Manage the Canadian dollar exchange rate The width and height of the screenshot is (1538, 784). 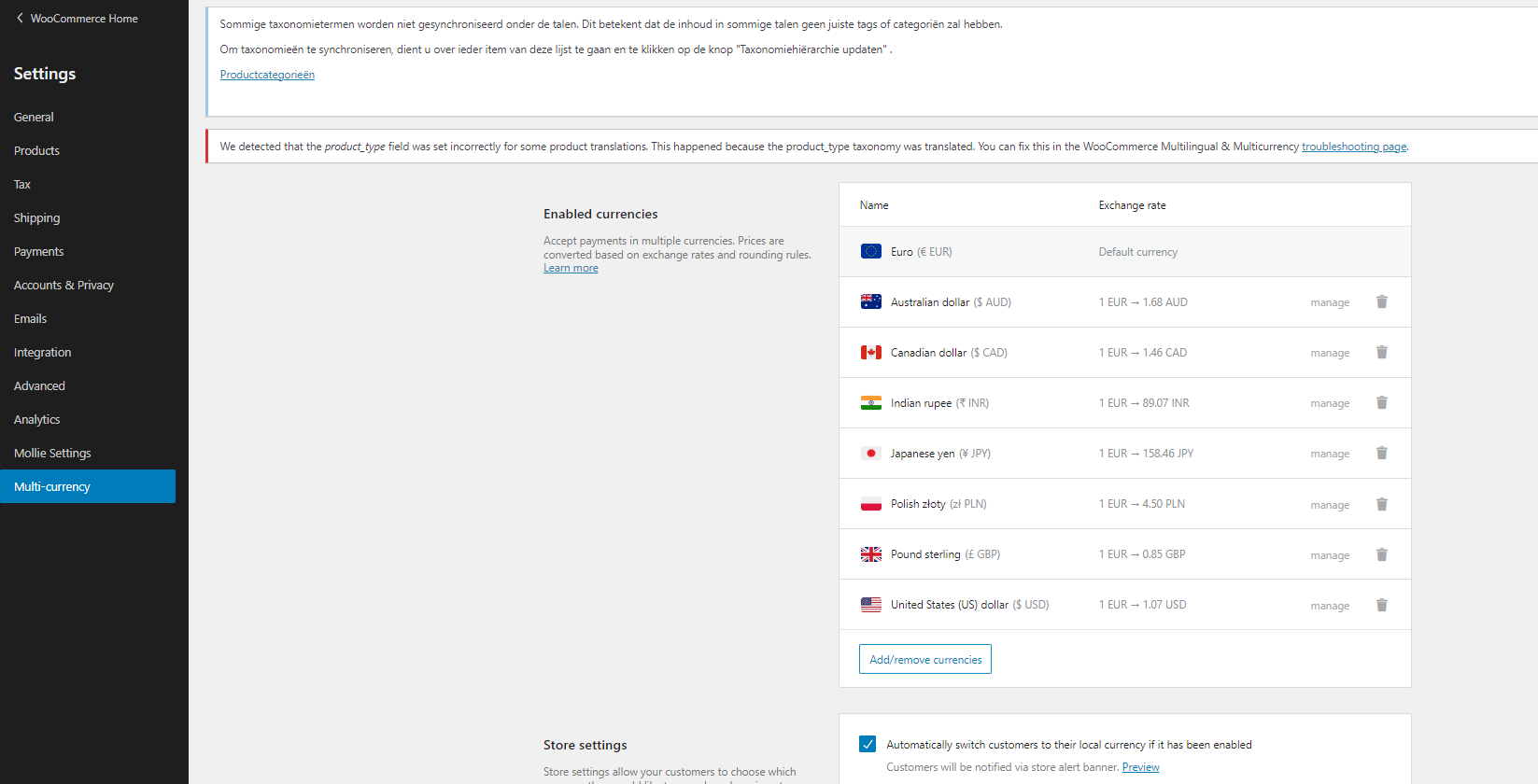click(1330, 353)
